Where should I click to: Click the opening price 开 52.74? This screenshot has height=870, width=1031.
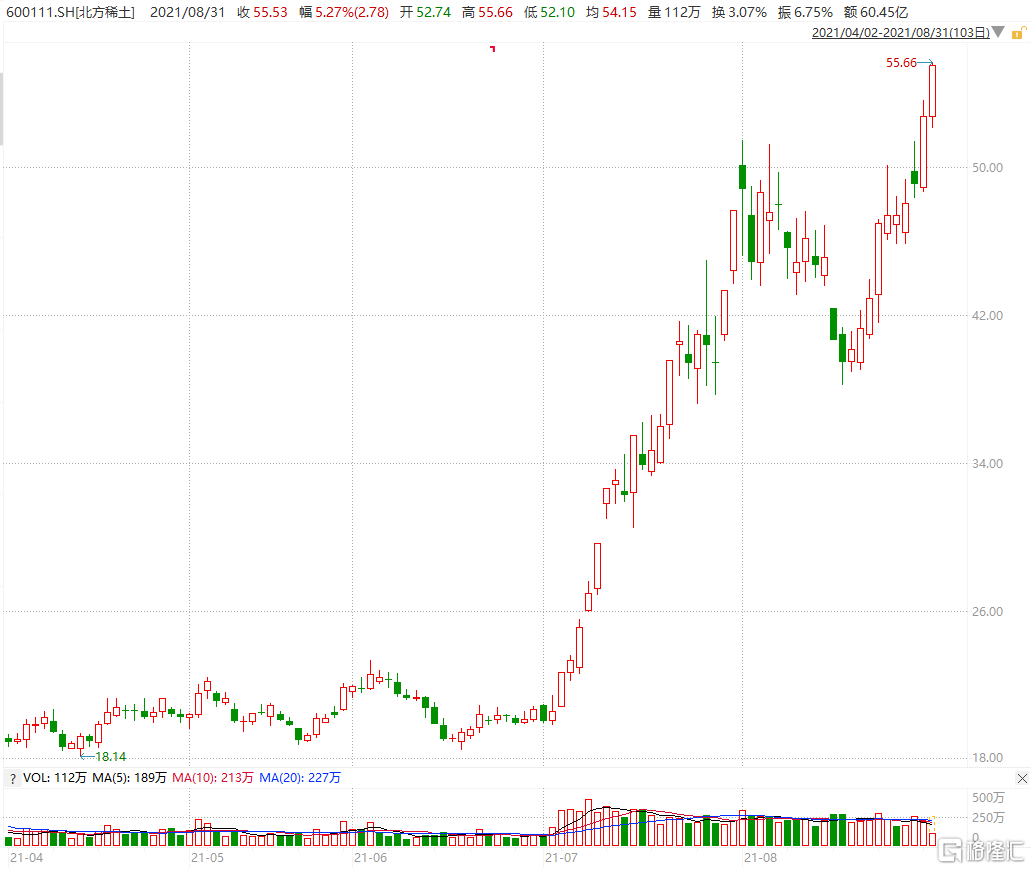pyautogui.click(x=425, y=12)
